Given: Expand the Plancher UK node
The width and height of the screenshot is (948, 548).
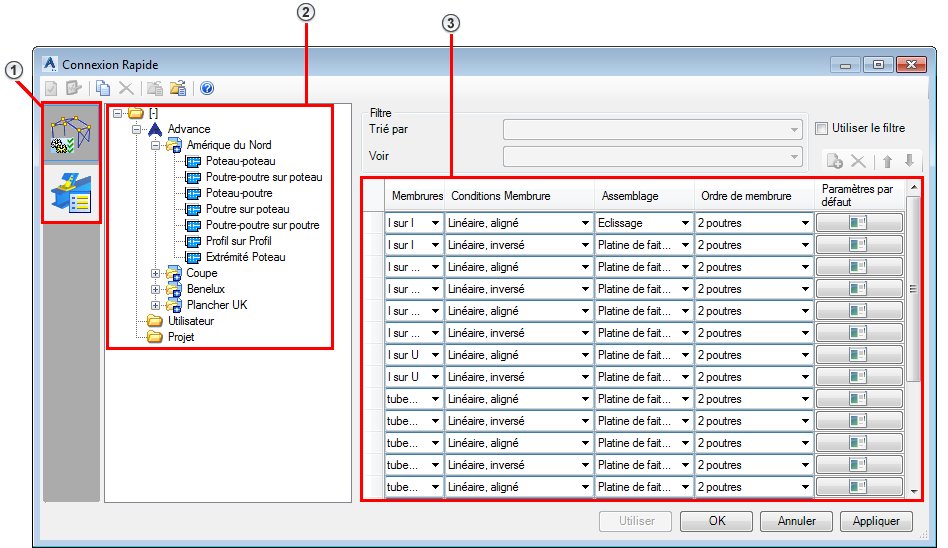Looking at the screenshot, I should tap(155, 305).
